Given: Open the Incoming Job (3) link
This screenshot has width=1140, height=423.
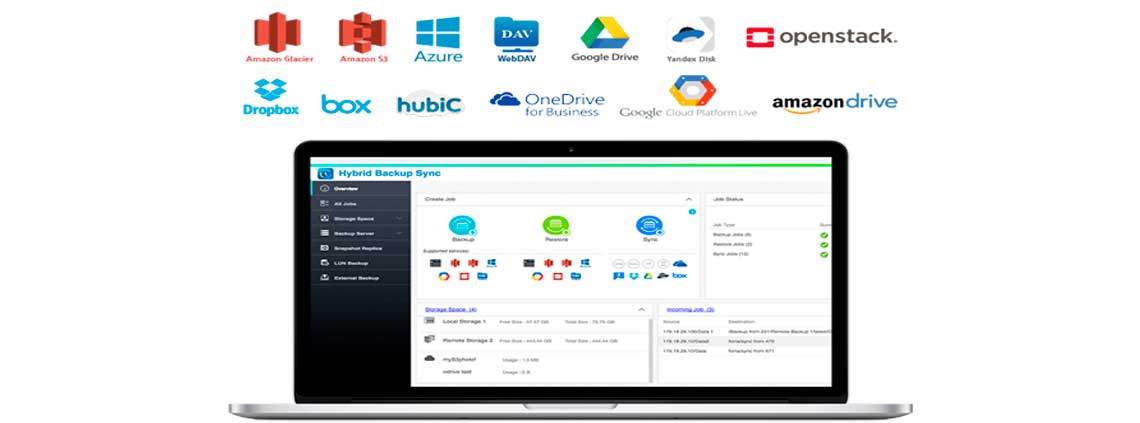Looking at the screenshot, I should point(691,310).
